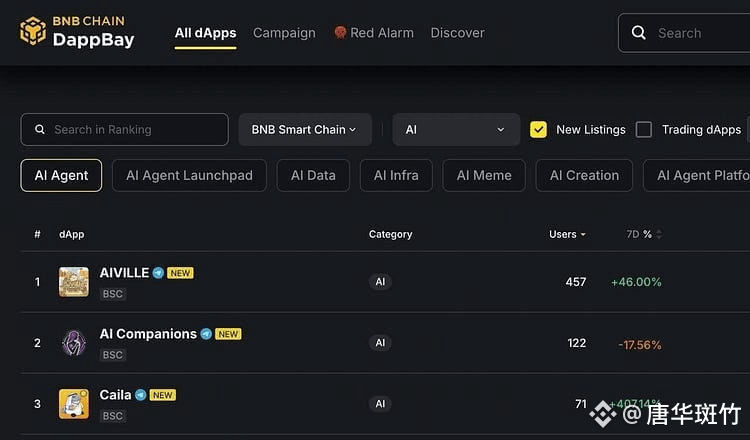The height and width of the screenshot is (440, 750).
Task: Click the -17.56% change value
Action: pos(640,344)
